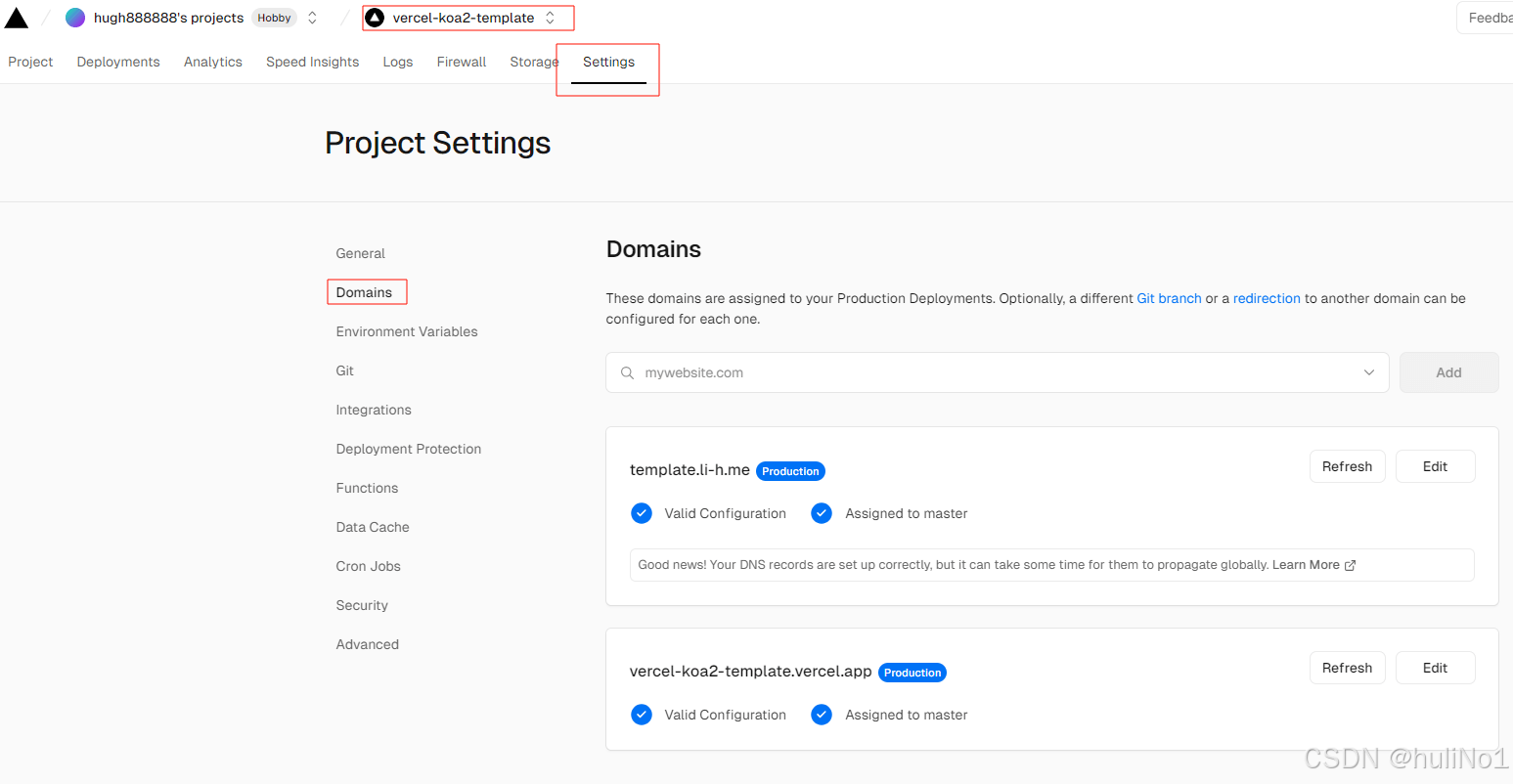Click the vercel-koa2-template.vercel.app domain name
Viewport: 1513px width, 784px height.
750,672
